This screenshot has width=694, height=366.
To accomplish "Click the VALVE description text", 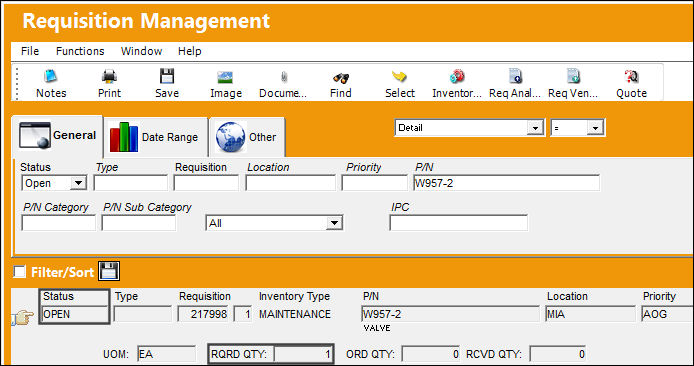I will click(x=377, y=328).
